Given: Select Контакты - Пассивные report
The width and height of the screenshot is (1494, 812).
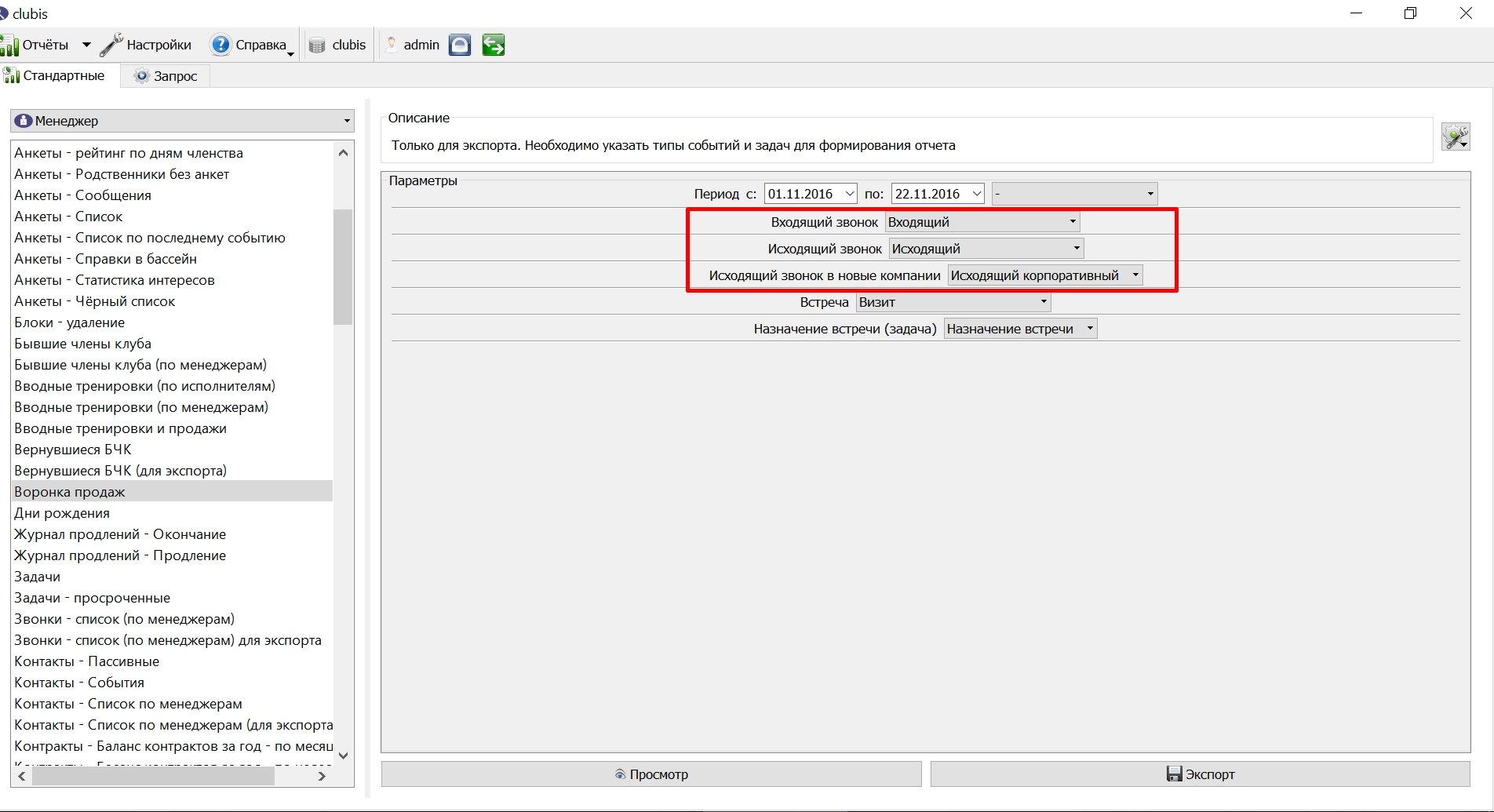Looking at the screenshot, I should click(173, 661).
